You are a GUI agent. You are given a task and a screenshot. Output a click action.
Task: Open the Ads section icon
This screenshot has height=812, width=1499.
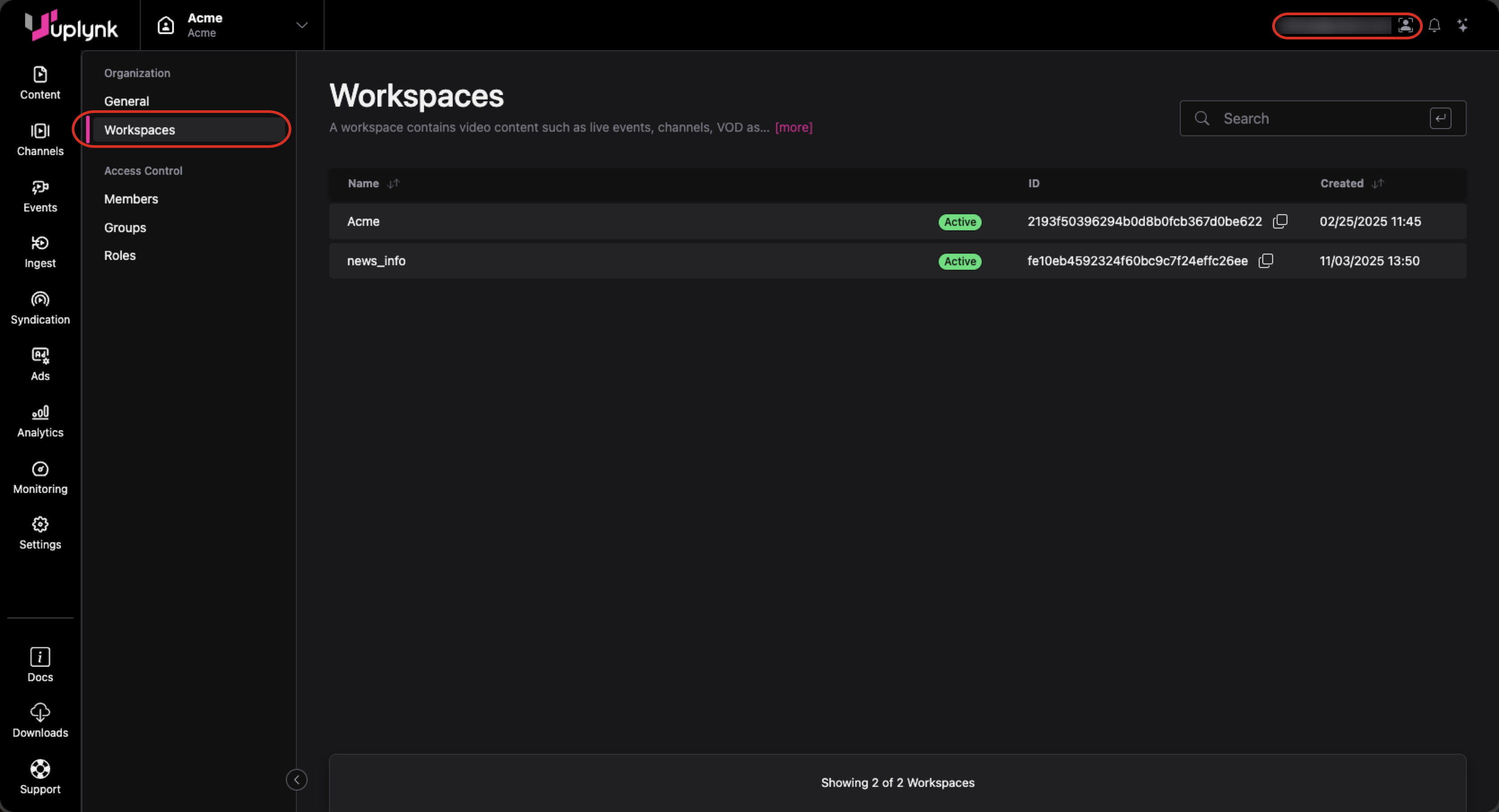point(39,355)
